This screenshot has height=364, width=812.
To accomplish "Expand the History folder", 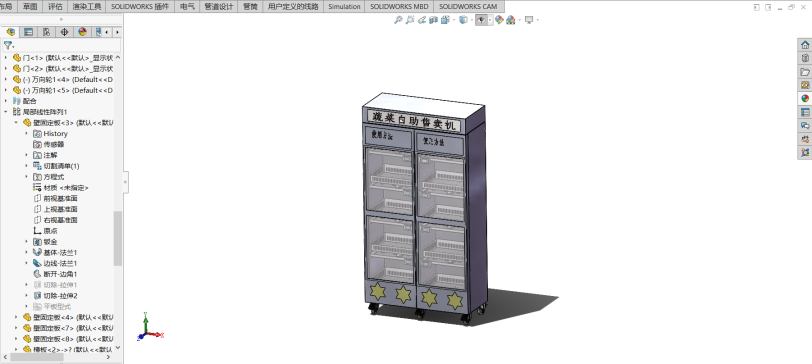I will pos(26,134).
